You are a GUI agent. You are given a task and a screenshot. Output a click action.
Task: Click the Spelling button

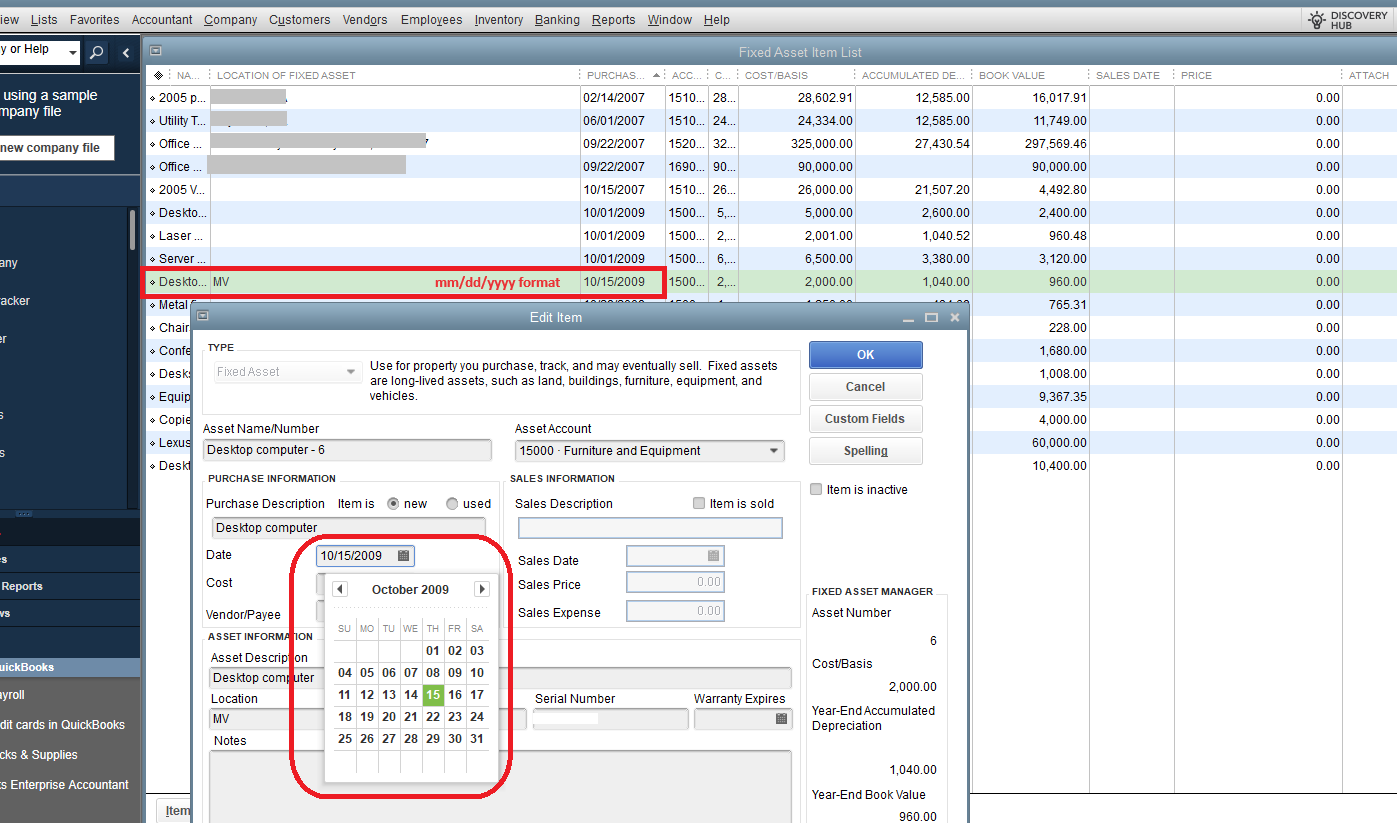(x=866, y=451)
